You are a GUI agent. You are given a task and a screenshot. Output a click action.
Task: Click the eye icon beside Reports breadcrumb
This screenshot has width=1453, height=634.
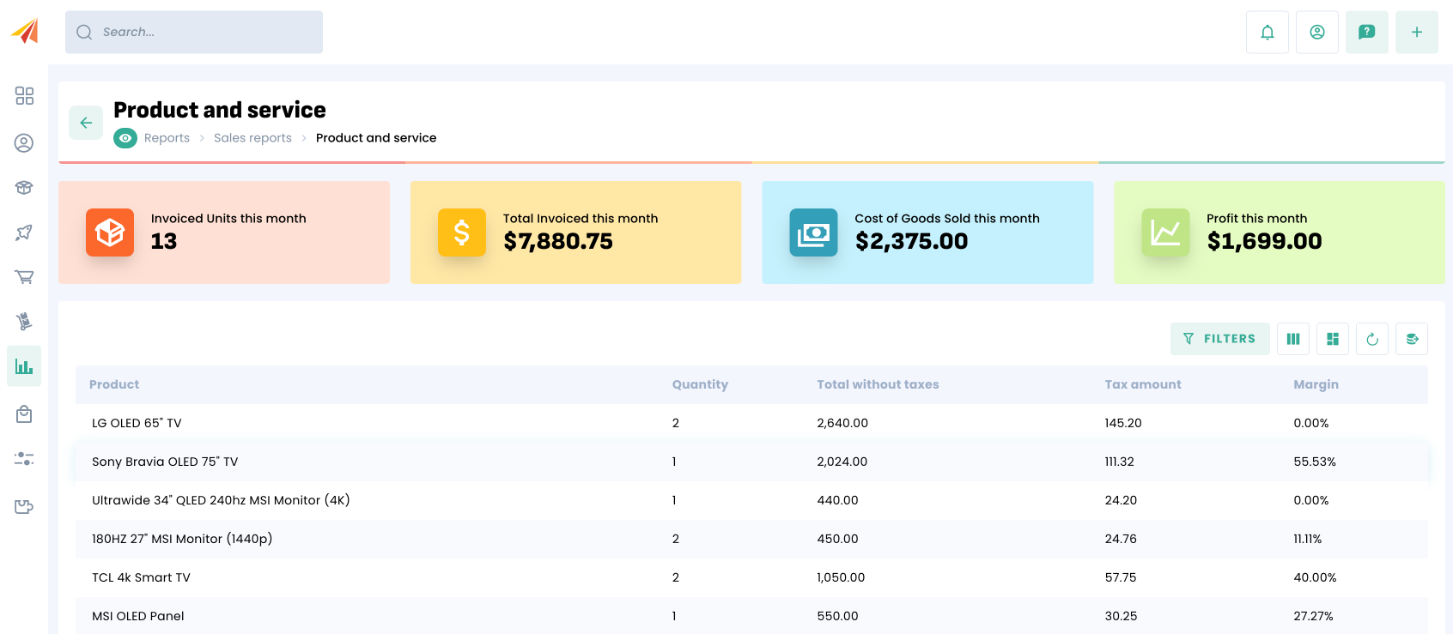(x=125, y=138)
